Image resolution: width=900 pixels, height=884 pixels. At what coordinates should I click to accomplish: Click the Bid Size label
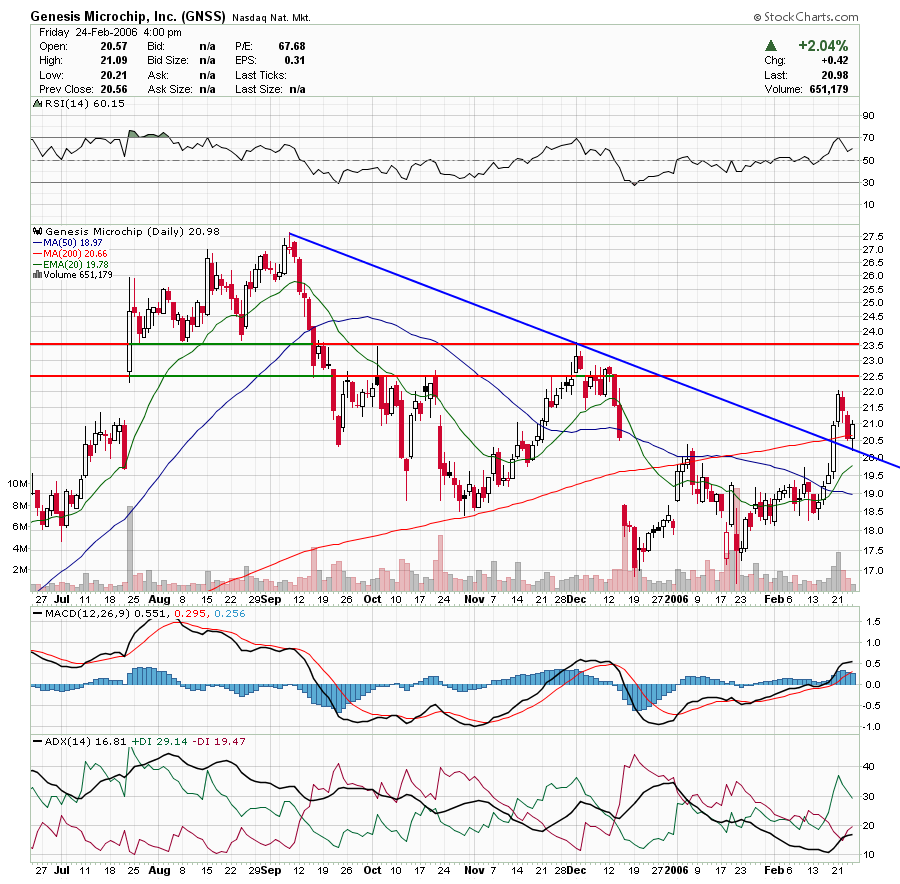point(168,61)
